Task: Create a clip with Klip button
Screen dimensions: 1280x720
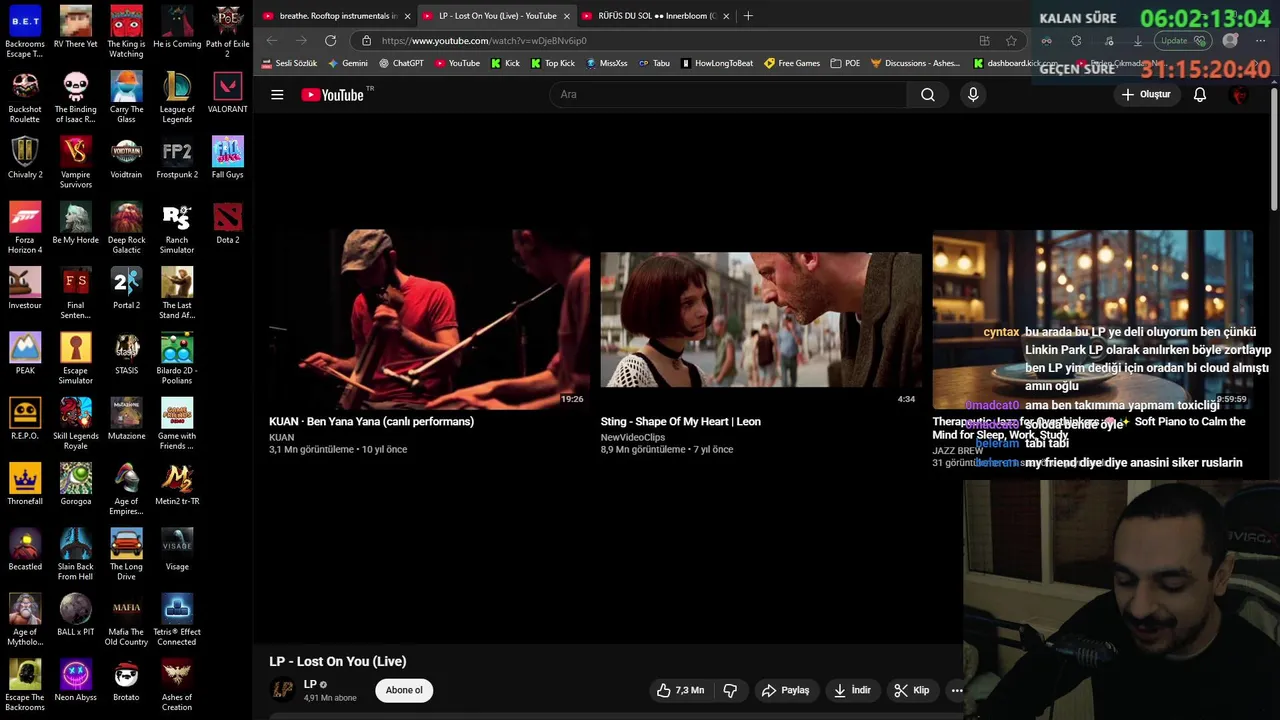Action: pyautogui.click(x=912, y=690)
